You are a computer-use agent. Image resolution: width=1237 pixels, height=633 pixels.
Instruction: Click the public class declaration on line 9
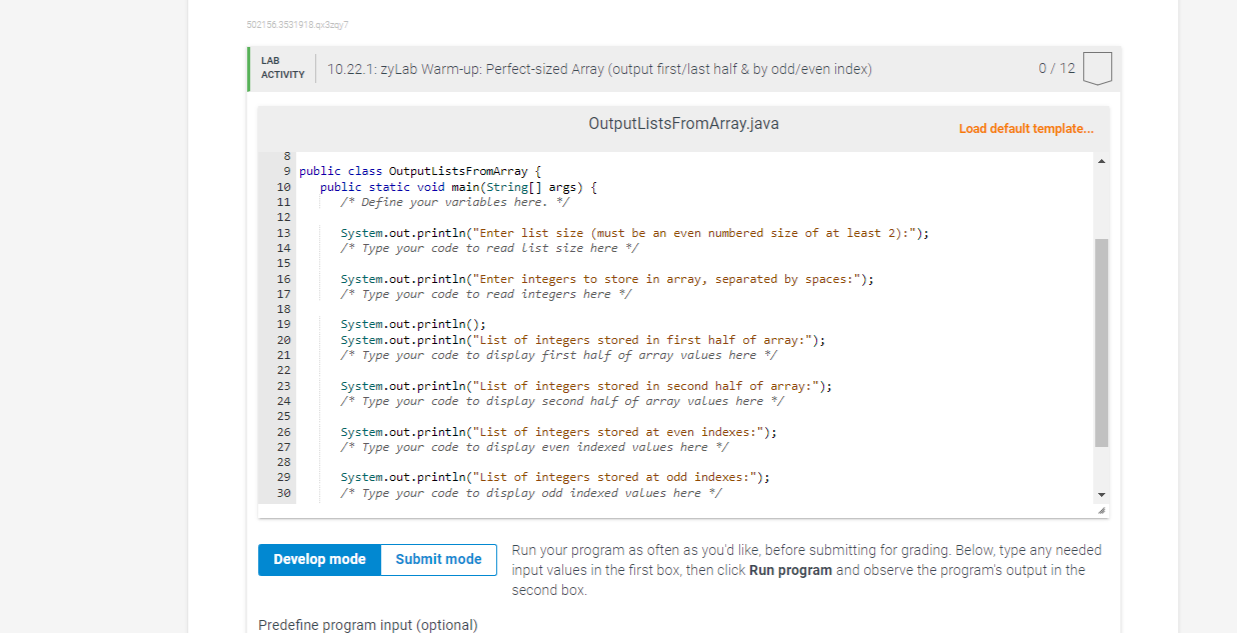[418, 170]
